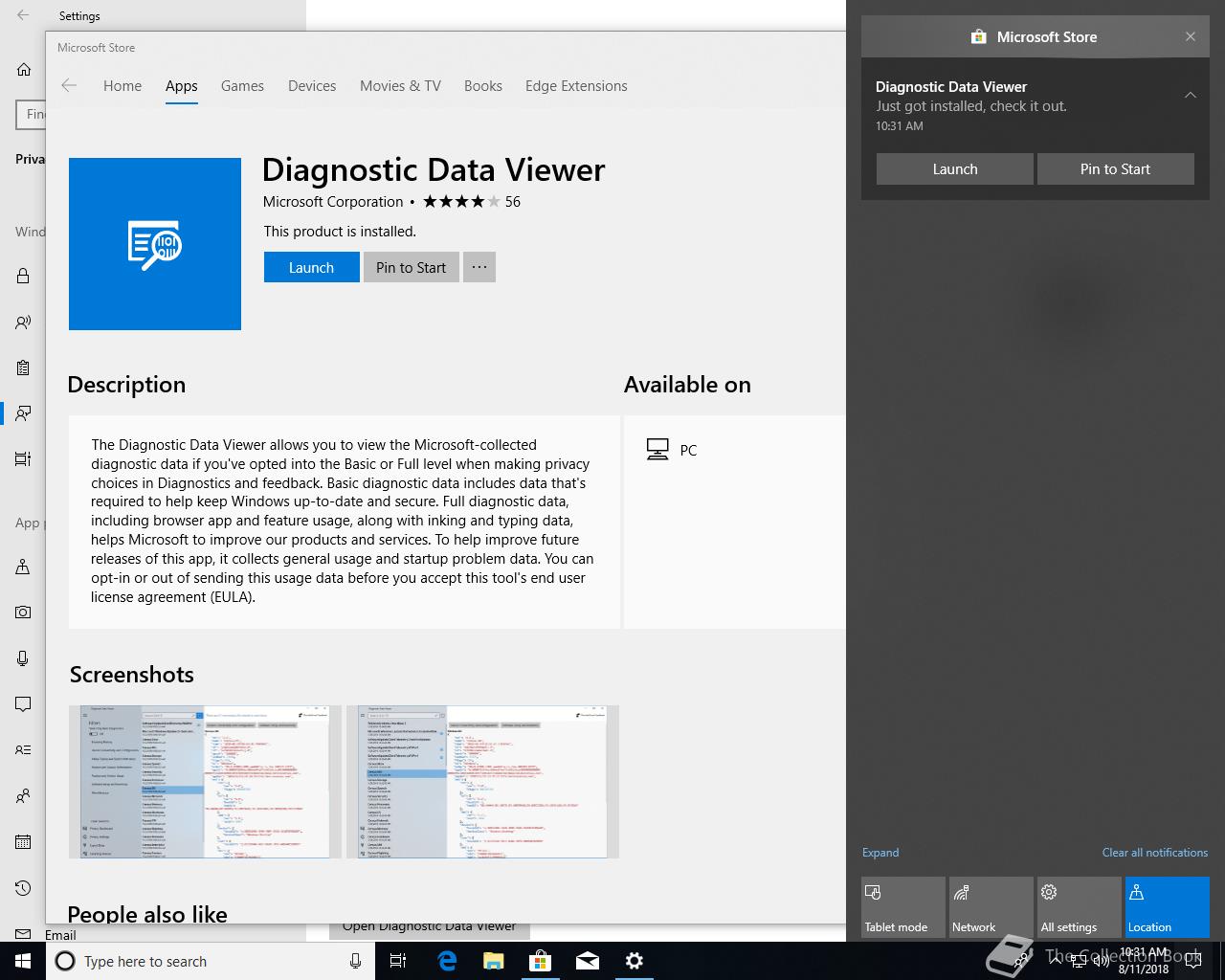Image resolution: width=1225 pixels, height=980 pixels.
Task: Click the Action Center tray icon
Action: [x=1192, y=961]
